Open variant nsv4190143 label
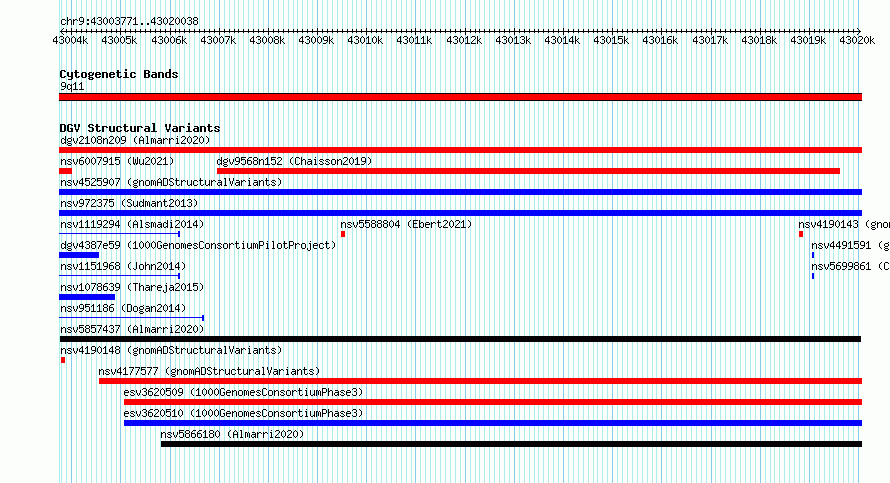 [x=843, y=224]
